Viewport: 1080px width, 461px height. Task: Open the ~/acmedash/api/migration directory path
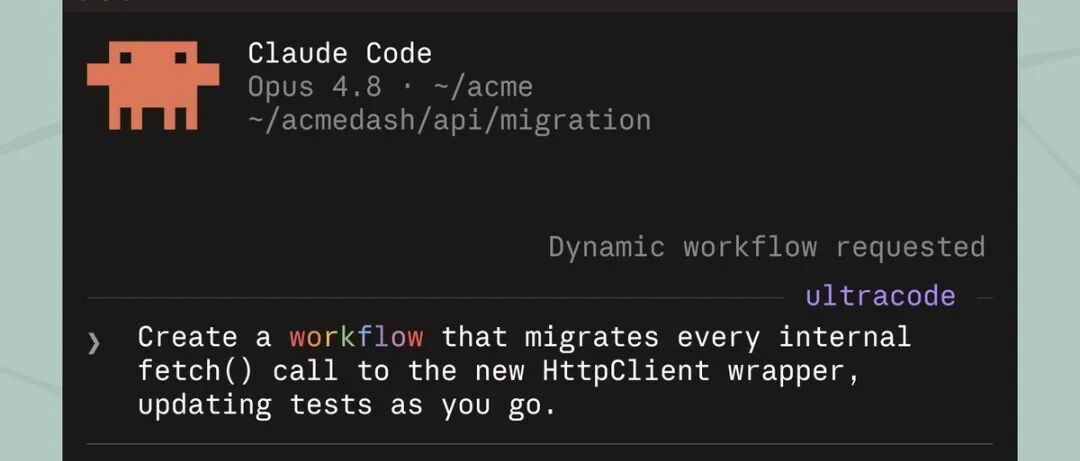(449, 120)
